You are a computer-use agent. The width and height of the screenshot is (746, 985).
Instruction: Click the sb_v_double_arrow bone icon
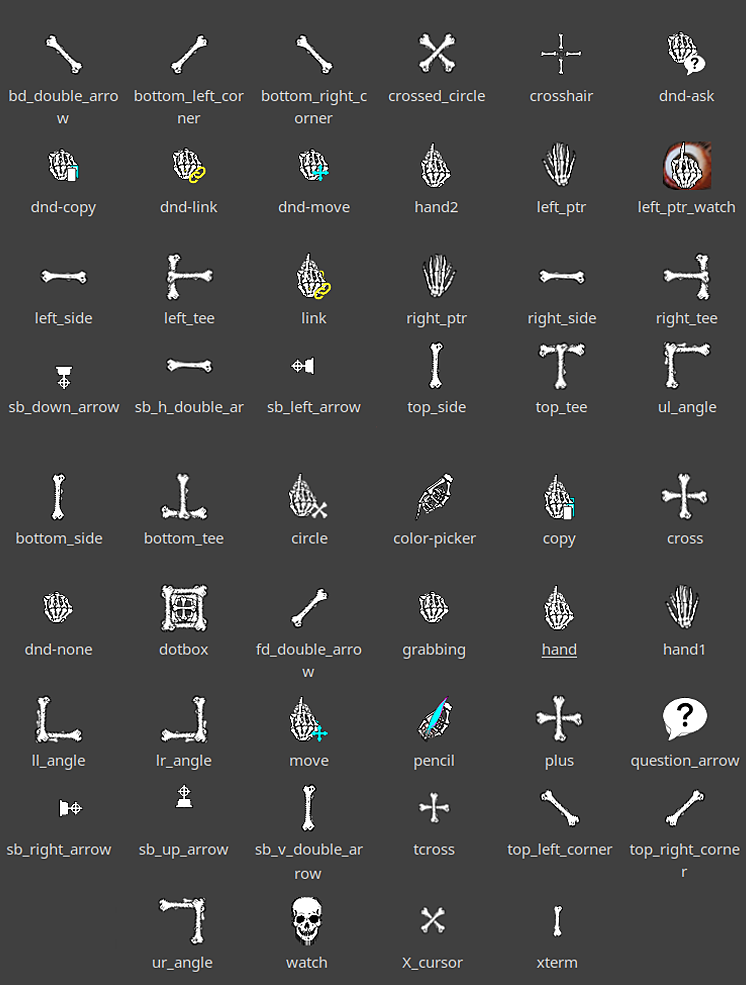[x=308, y=808]
